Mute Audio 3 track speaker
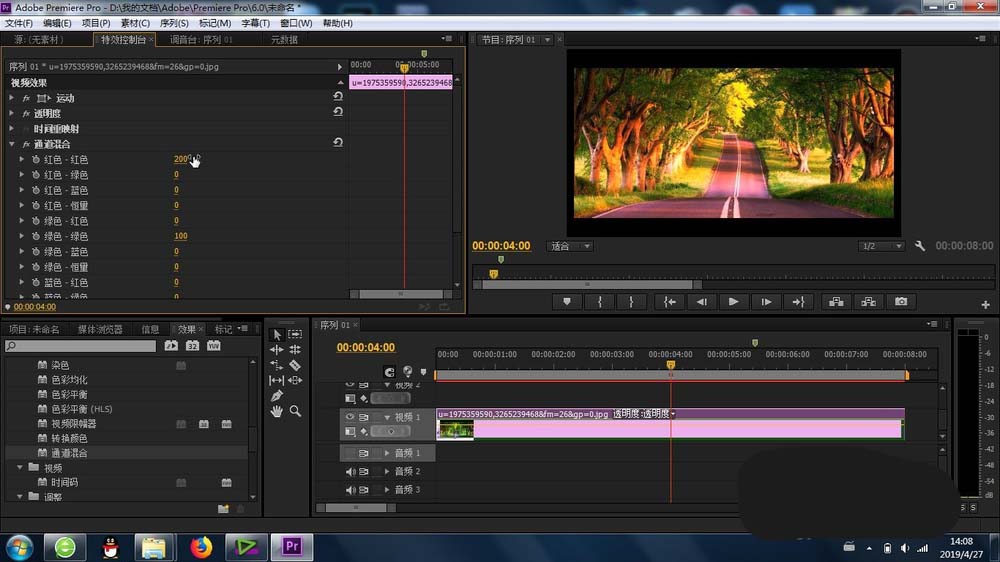The width and height of the screenshot is (1000, 562). [350, 491]
